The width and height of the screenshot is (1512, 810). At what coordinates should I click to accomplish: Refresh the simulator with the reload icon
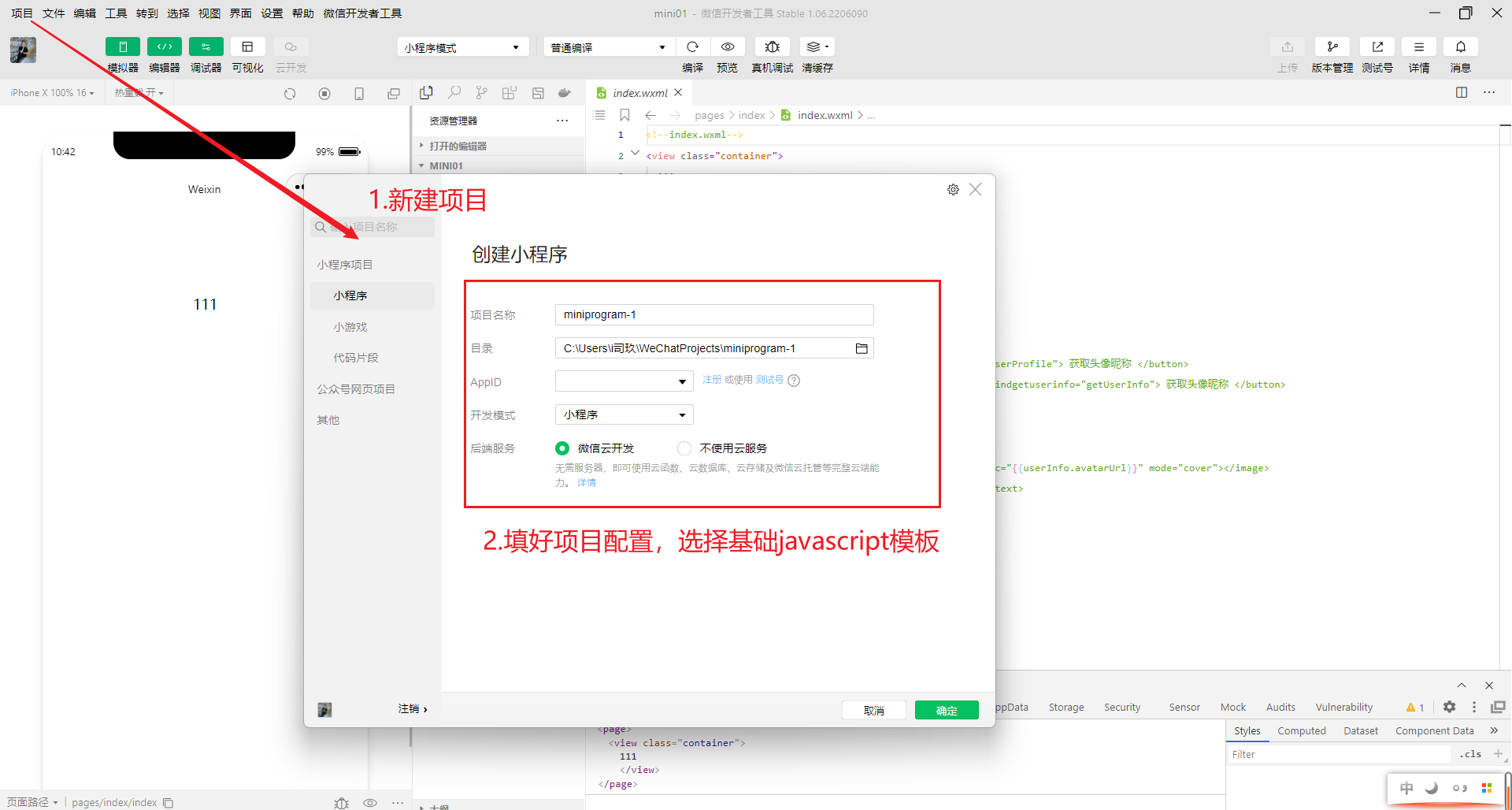[x=290, y=94]
